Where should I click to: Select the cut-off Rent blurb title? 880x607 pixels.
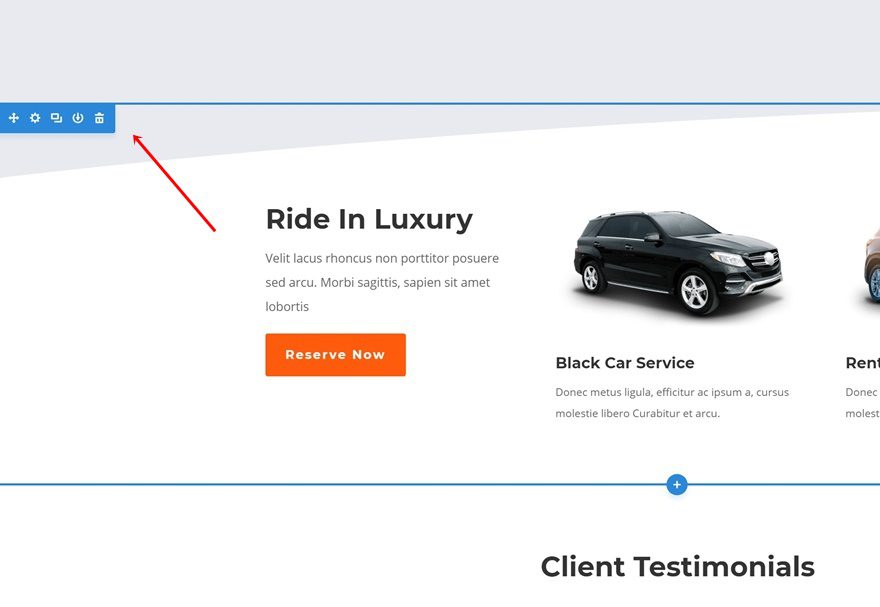863,363
